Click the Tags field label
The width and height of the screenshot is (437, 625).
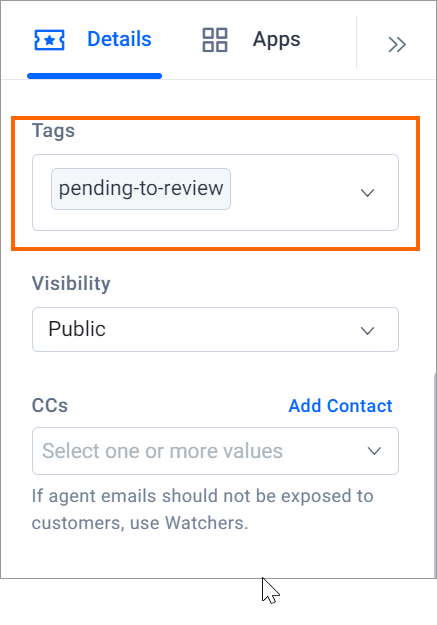pyautogui.click(x=53, y=131)
